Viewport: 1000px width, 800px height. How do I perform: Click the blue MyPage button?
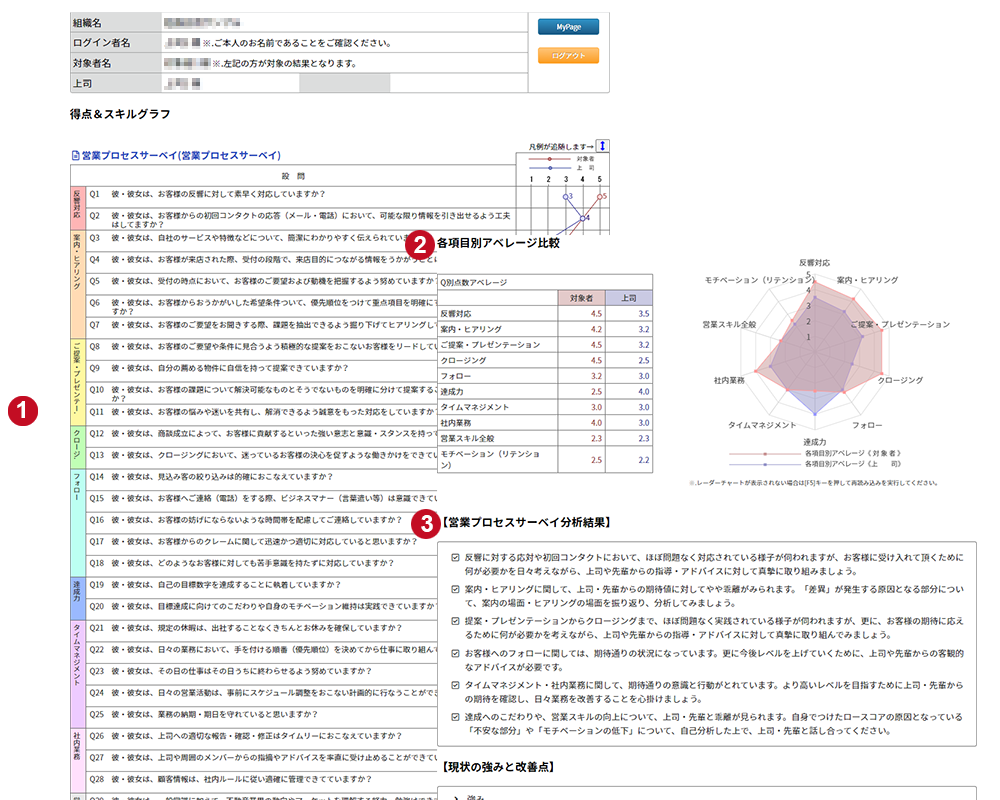568,27
